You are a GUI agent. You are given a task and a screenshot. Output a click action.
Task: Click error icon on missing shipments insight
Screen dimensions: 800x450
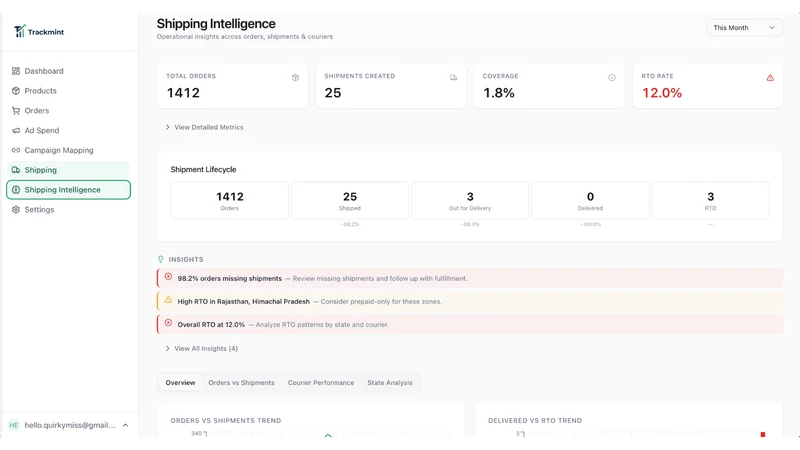point(168,277)
